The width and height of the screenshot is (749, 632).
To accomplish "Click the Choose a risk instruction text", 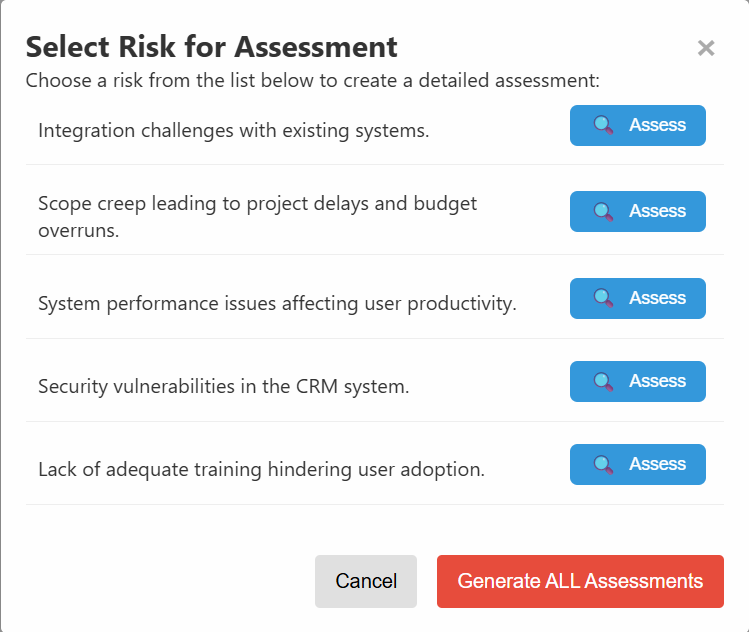I will click(x=312, y=81).
